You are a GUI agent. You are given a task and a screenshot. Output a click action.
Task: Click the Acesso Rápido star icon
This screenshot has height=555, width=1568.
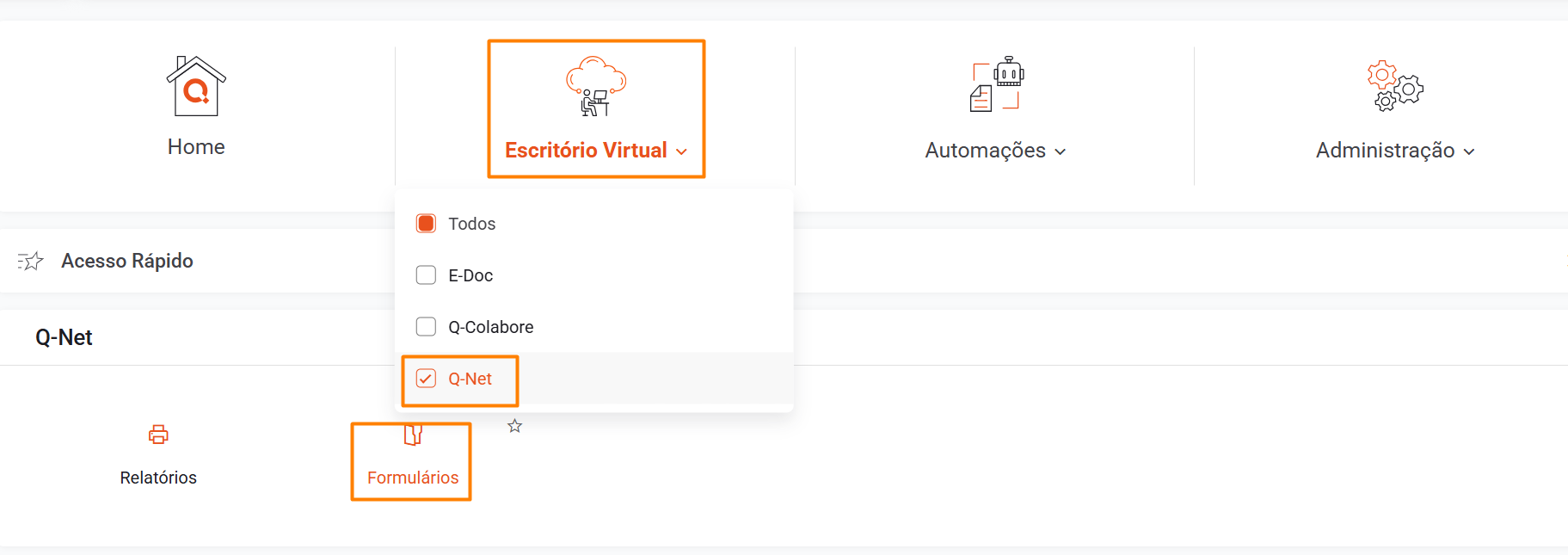(x=31, y=261)
